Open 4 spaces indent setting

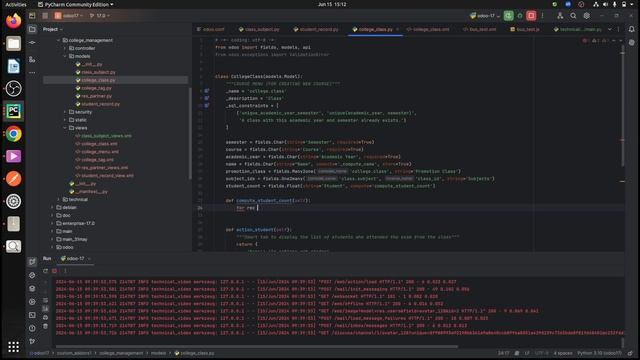coord(563,353)
